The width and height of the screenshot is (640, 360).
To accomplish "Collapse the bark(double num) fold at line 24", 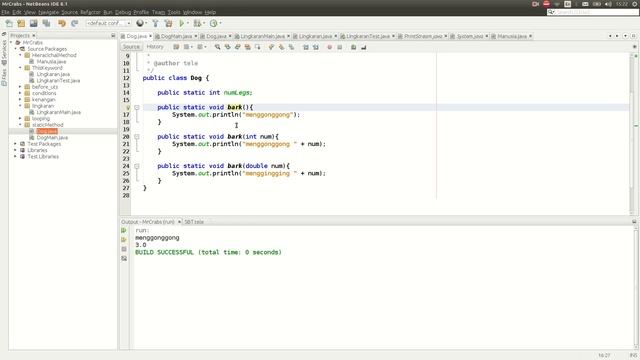I will [137, 166].
